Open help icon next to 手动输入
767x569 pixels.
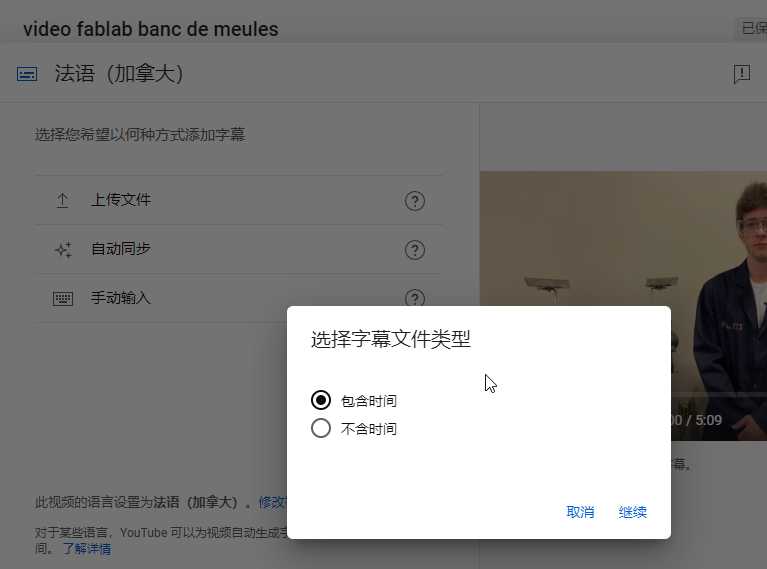415,297
